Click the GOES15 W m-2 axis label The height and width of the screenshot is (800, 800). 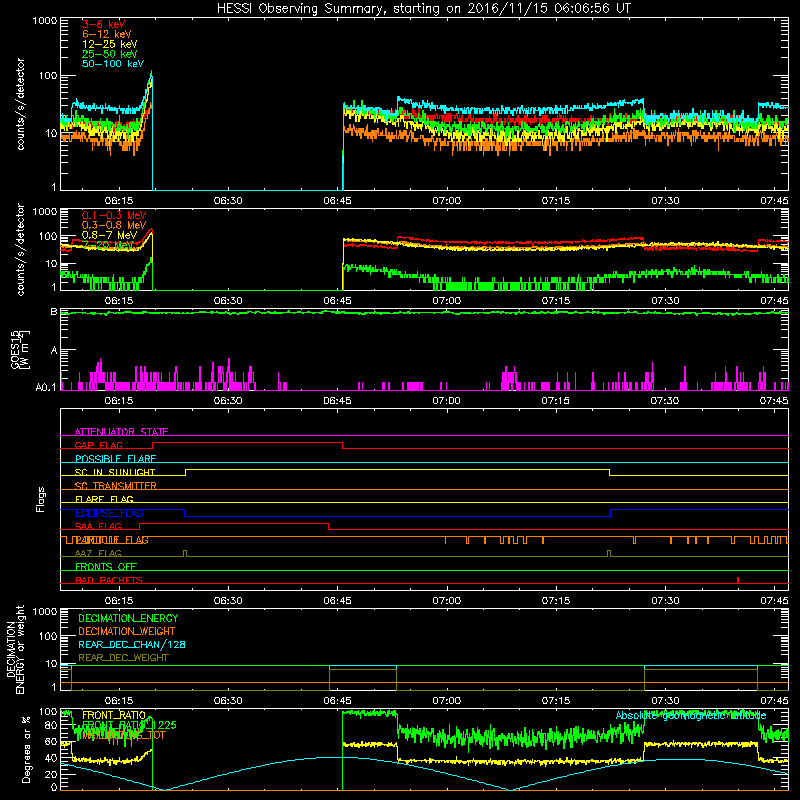[20, 350]
